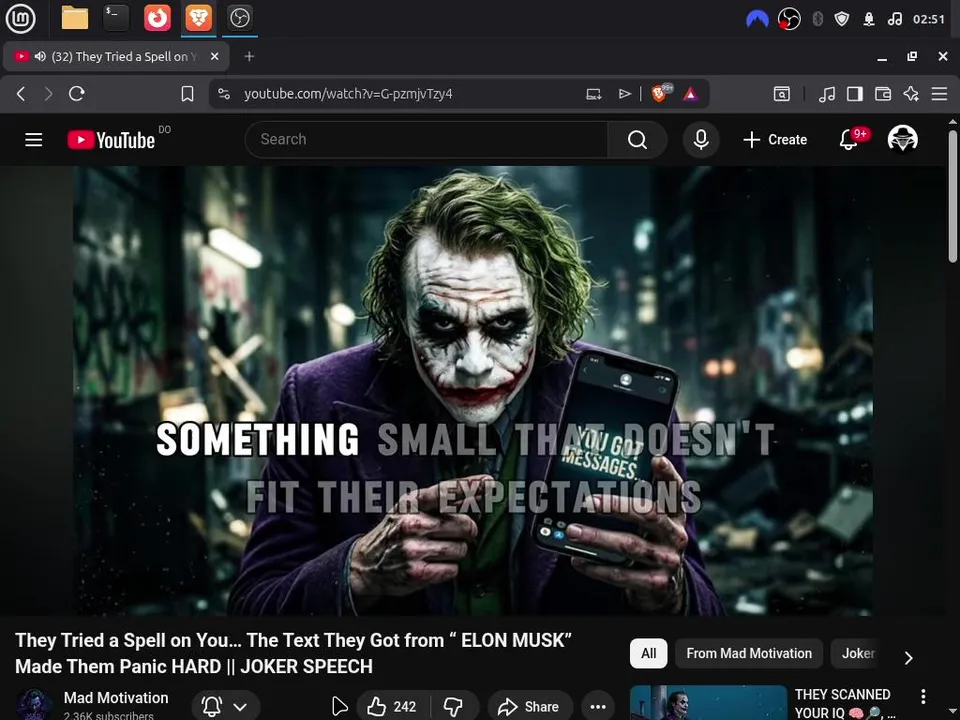The height and width of the screenshot is (720, 960).
Task: Open the Brave main hamburger menu
Action: 939,94
